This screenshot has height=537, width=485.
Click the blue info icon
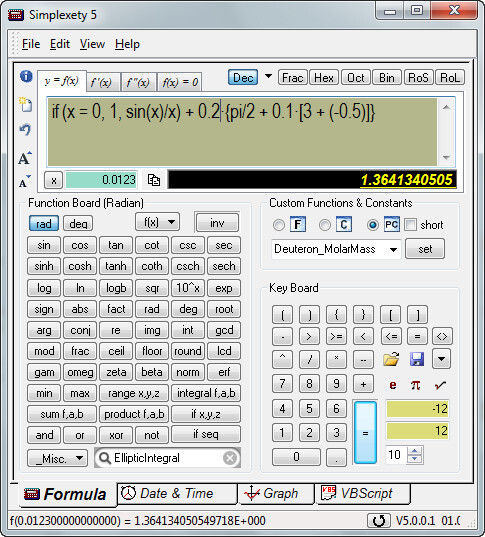click(x=26, y=76)
